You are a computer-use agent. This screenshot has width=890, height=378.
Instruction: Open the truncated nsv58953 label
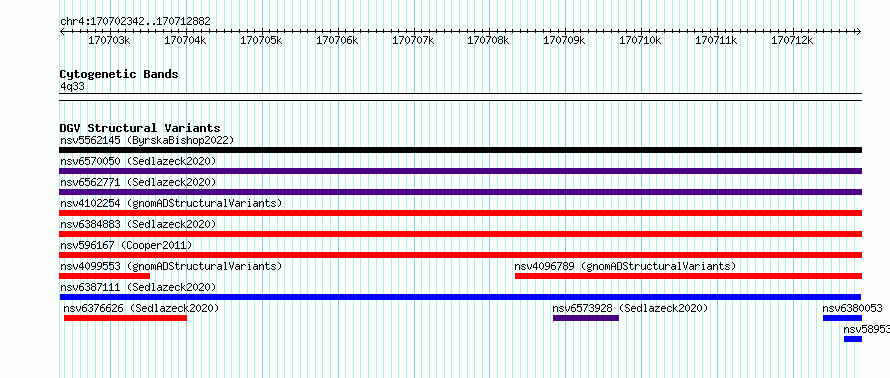point(866,329)
